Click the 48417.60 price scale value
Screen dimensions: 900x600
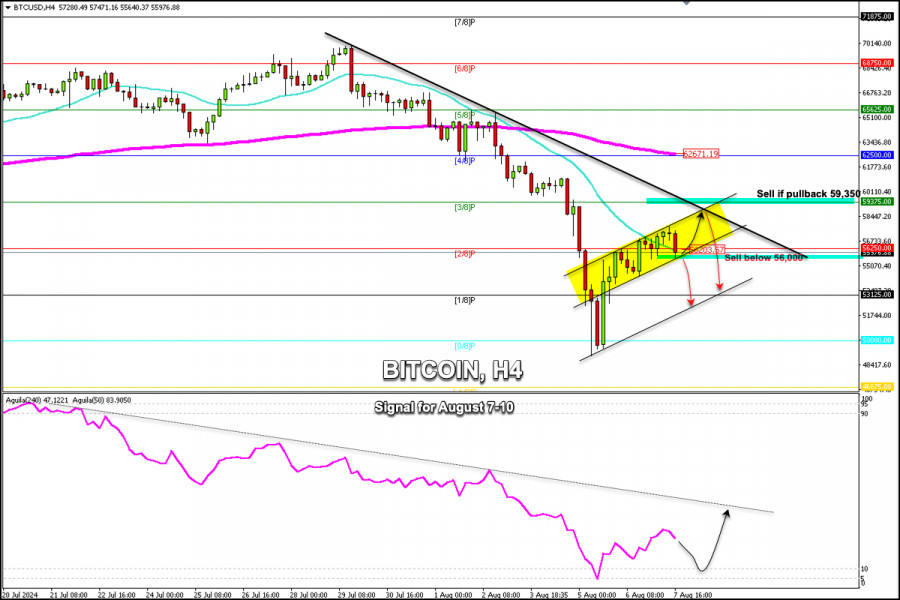pyautogui.click(x=876, y=365)
